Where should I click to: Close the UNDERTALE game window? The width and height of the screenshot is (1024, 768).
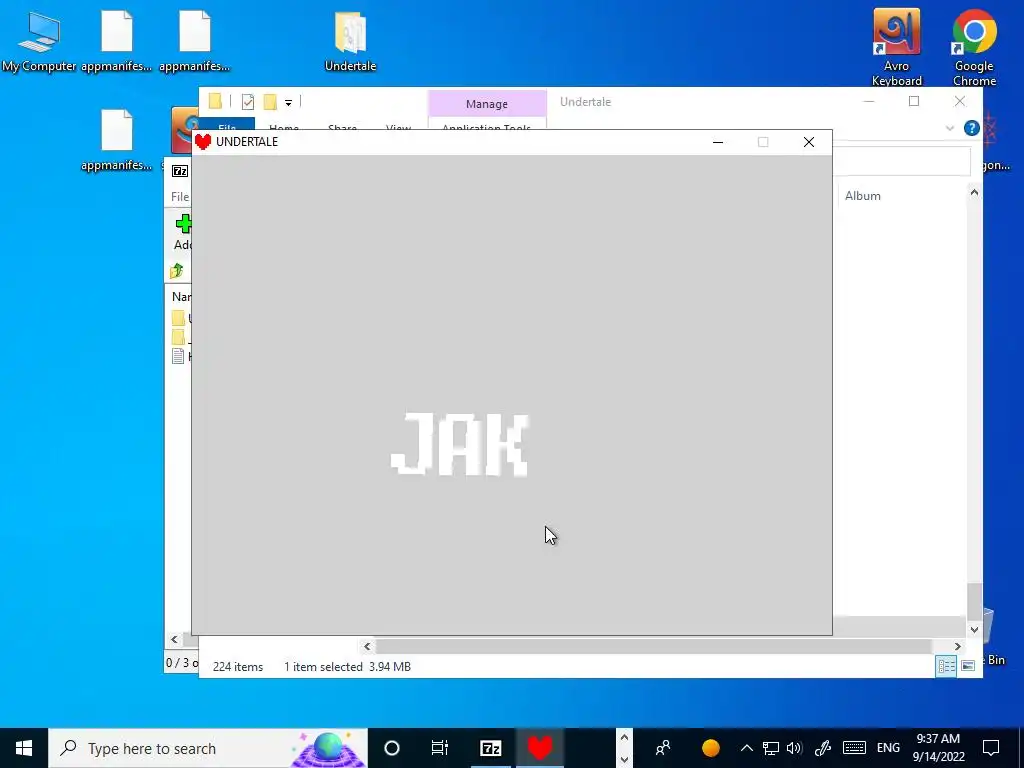[808, 142]
